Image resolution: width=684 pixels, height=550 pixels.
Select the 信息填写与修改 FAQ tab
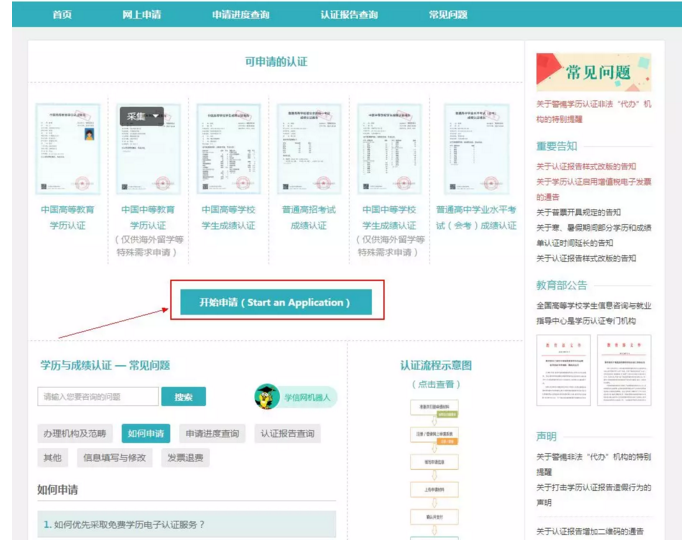(114, 457)
